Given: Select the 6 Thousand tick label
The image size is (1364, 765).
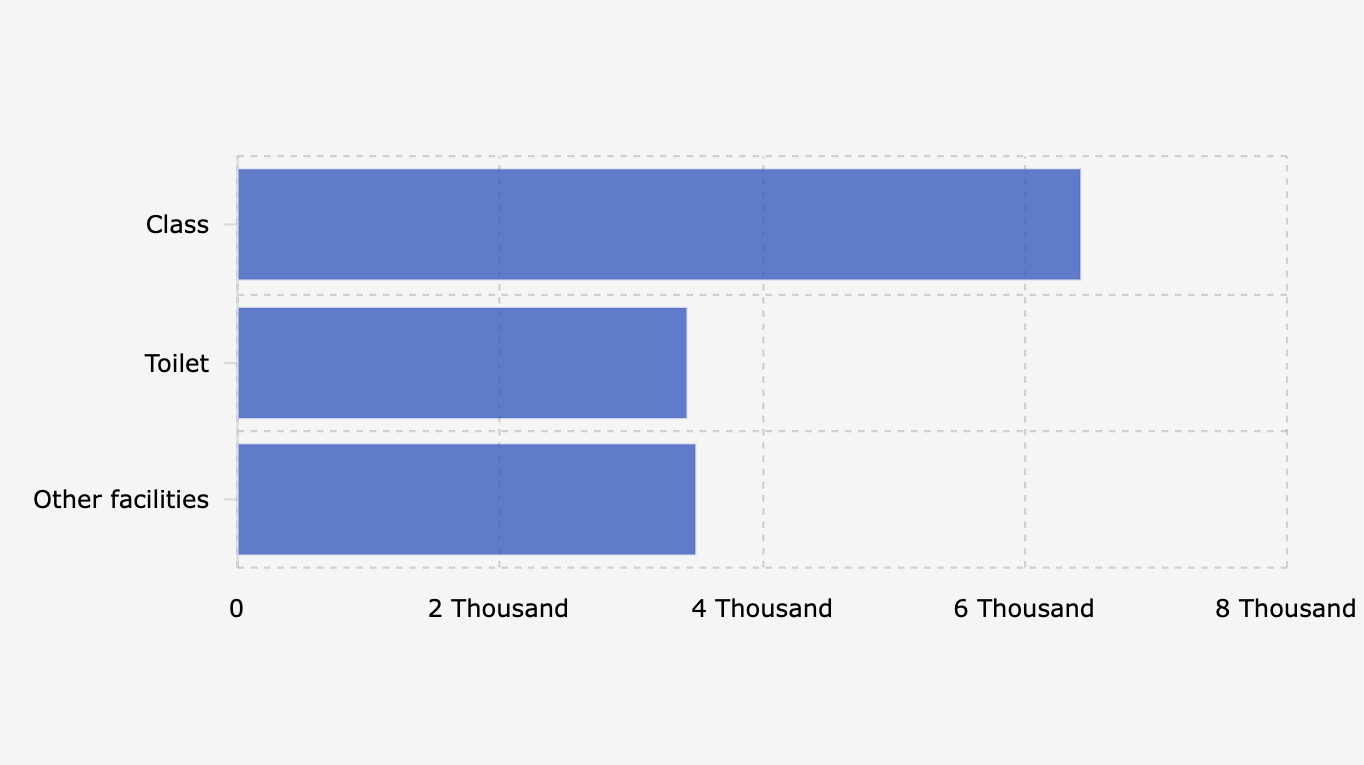Looking at the screenshot, I should [1024, 609].
